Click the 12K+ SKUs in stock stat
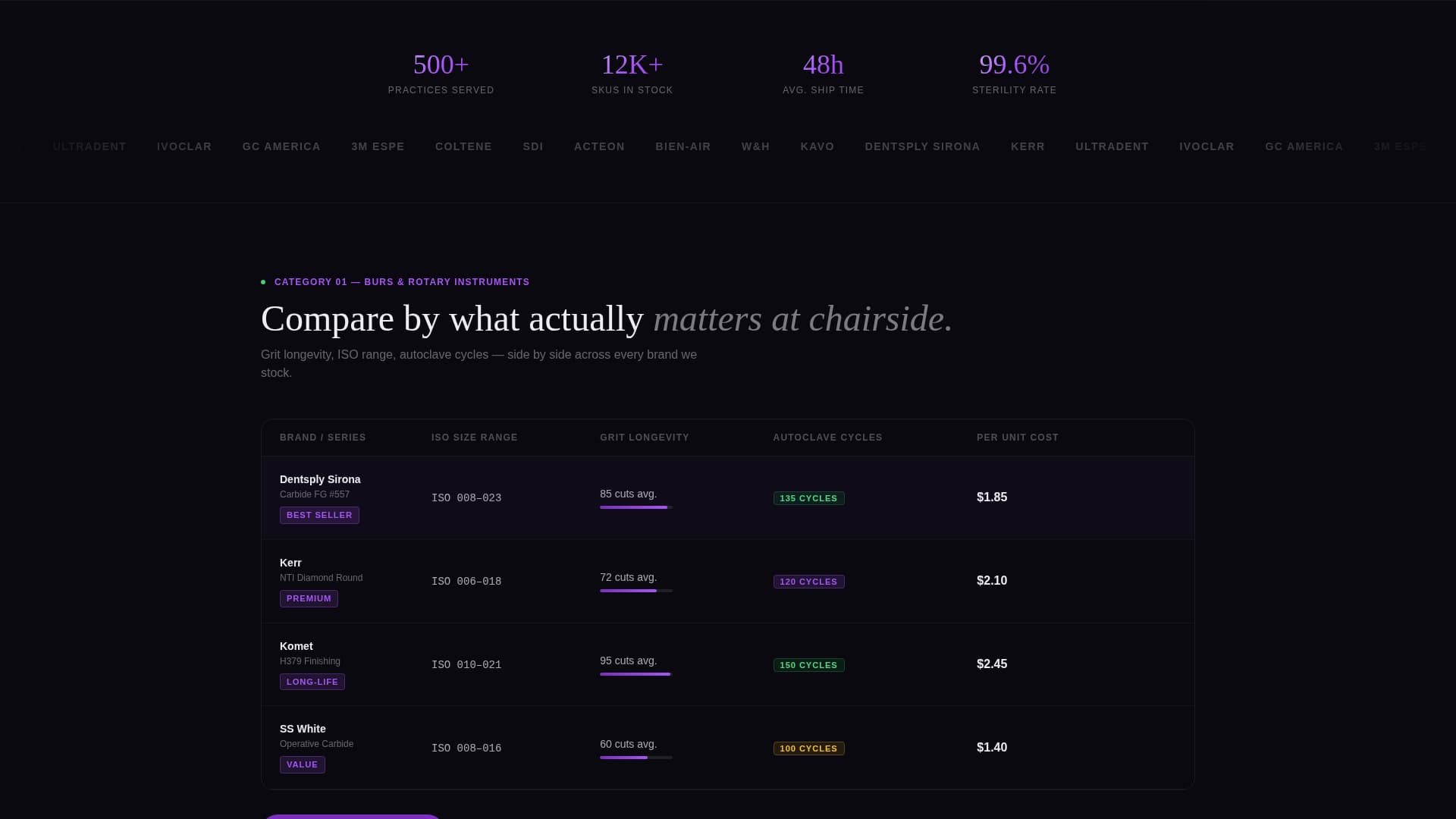 632,74
